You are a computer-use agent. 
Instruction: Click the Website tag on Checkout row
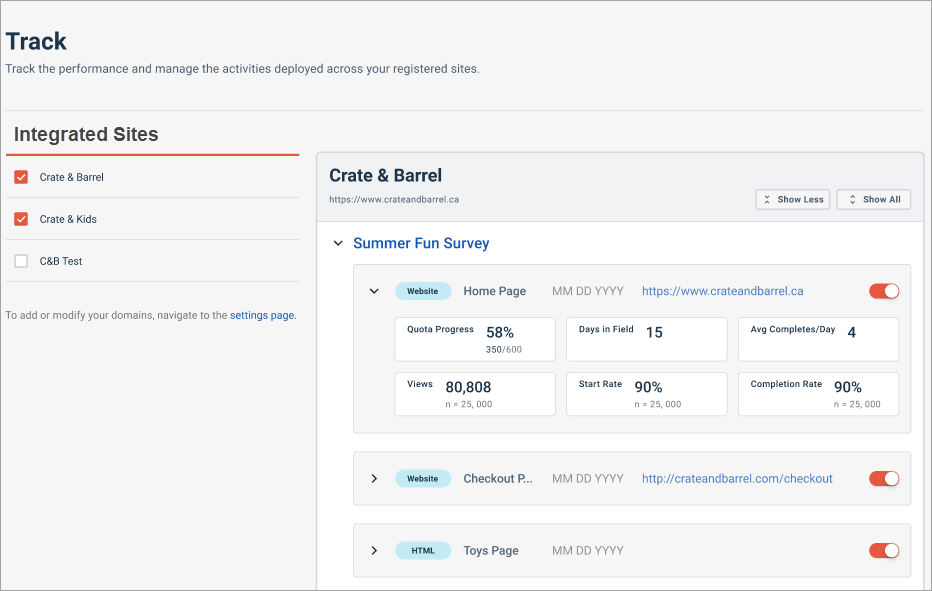pyautogui.click(x=423, y=479)
